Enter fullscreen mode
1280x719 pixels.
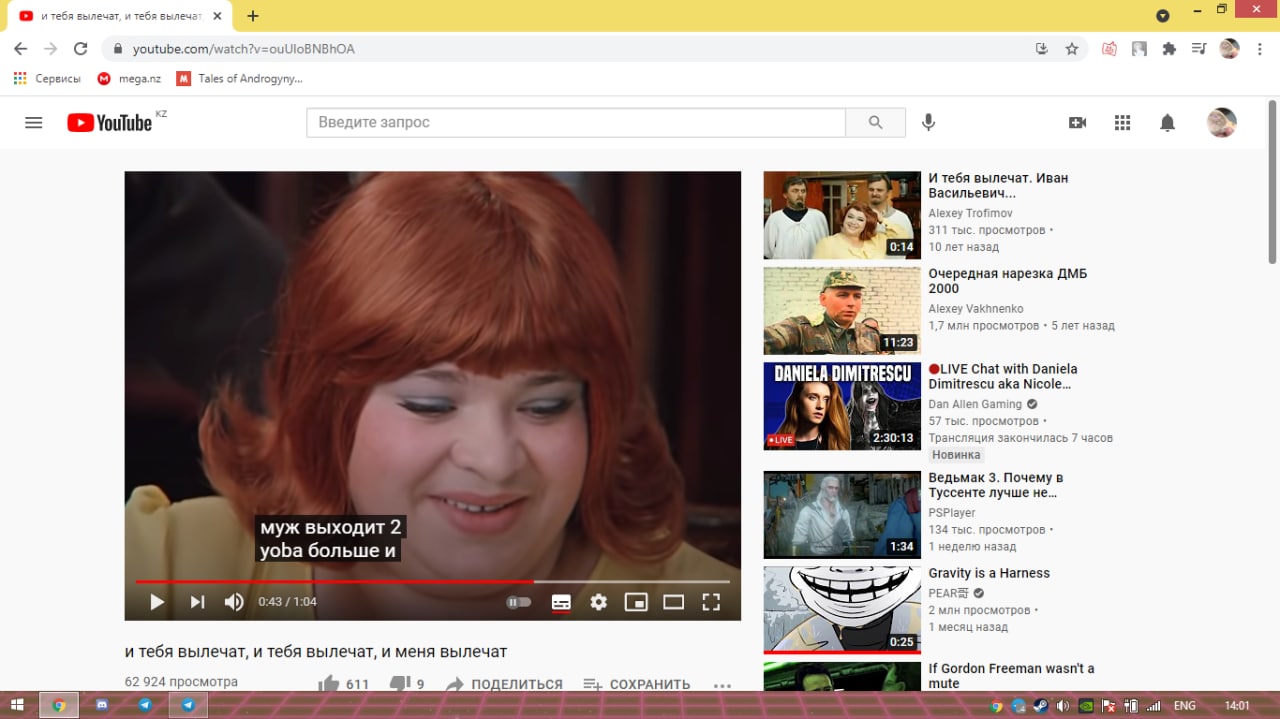tap(711, 602)
